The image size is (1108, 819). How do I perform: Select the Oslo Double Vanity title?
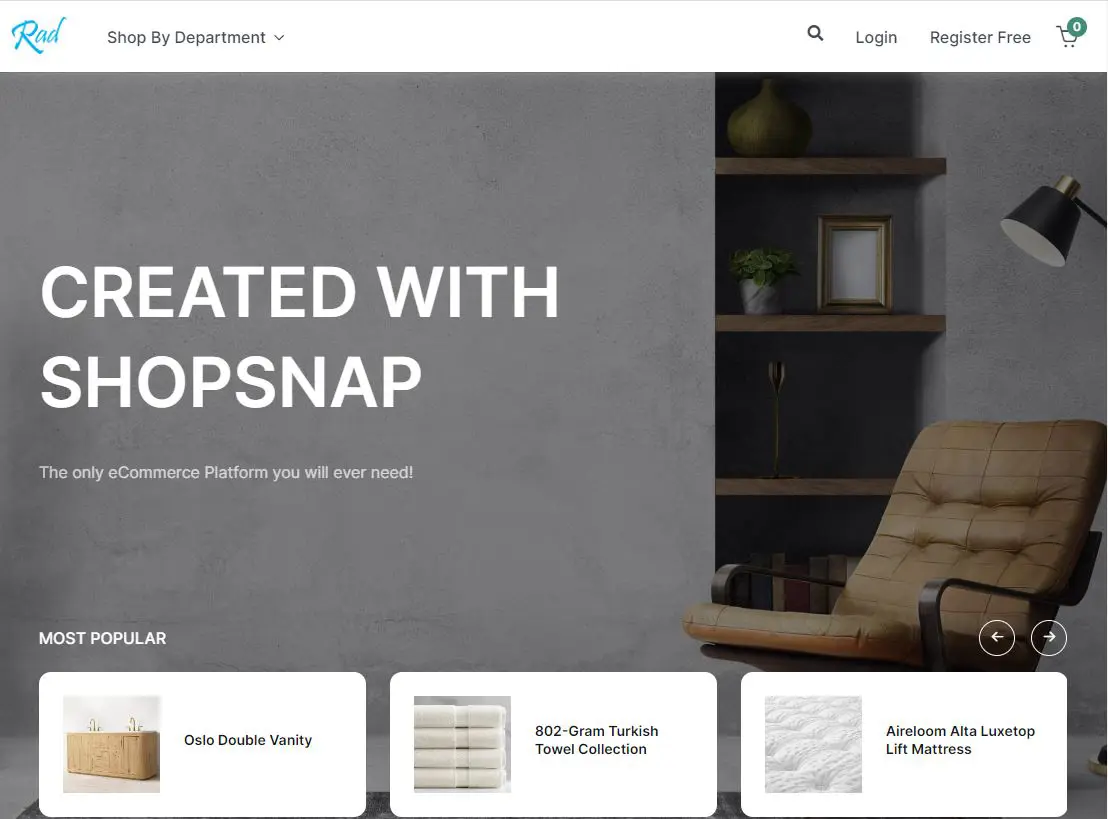(248, 740)
